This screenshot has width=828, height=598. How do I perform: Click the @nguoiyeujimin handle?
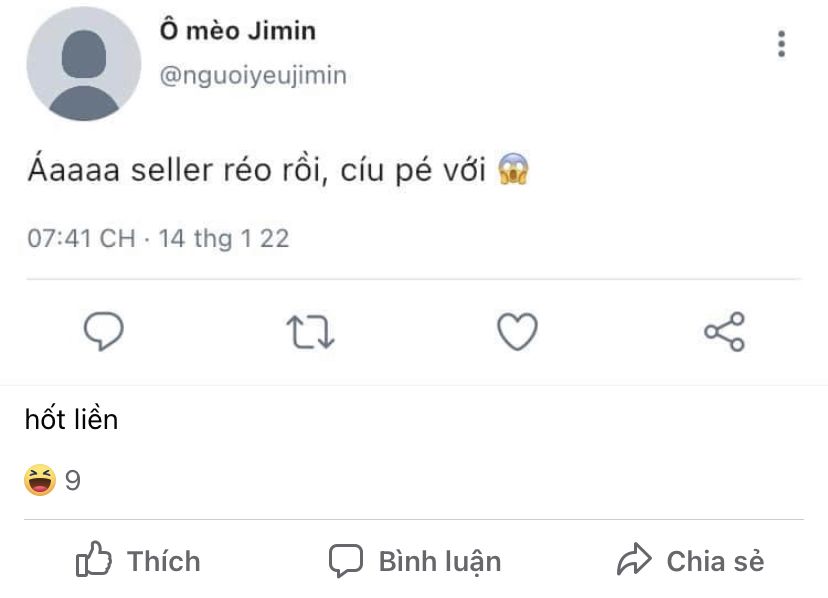[x=253, y=76]
